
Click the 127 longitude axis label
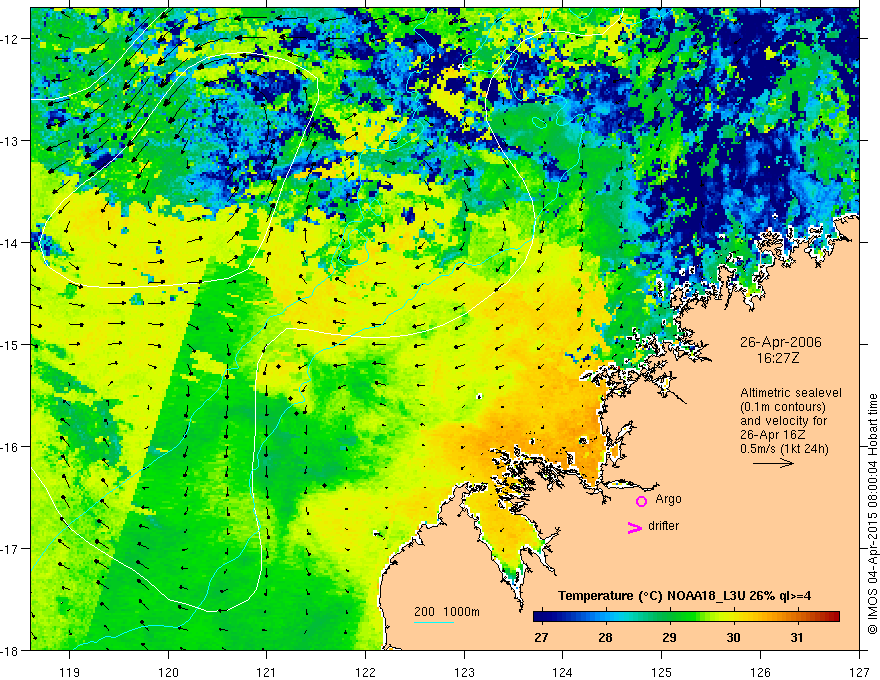(x=859, y=673)
